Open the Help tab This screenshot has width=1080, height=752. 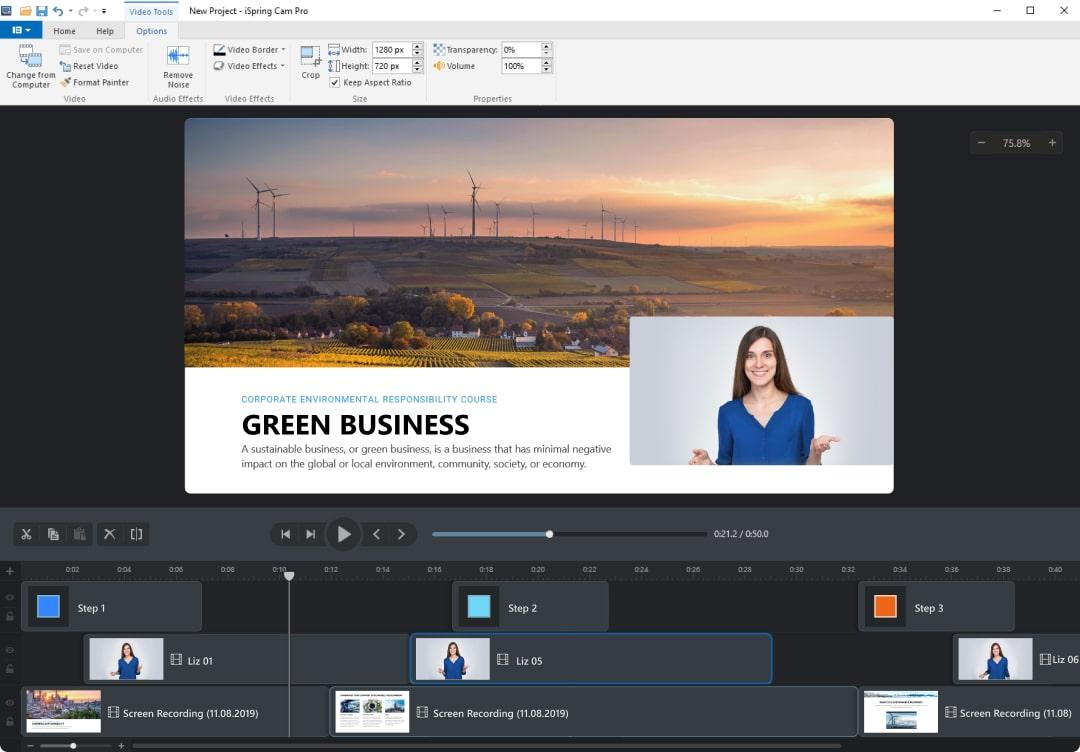(104, 31)
